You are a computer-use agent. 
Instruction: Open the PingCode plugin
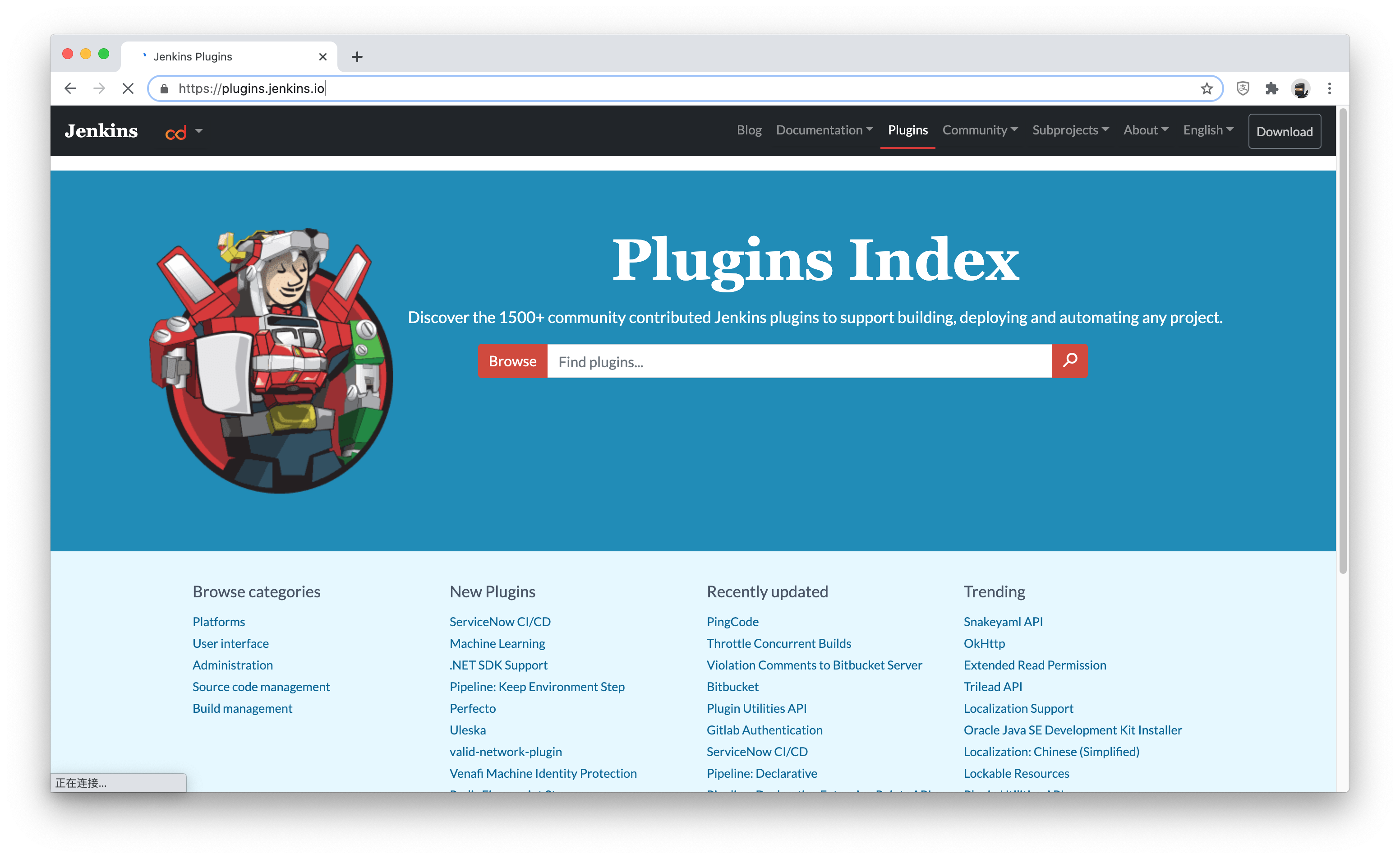pyautogui.click(x=732, y=621)
